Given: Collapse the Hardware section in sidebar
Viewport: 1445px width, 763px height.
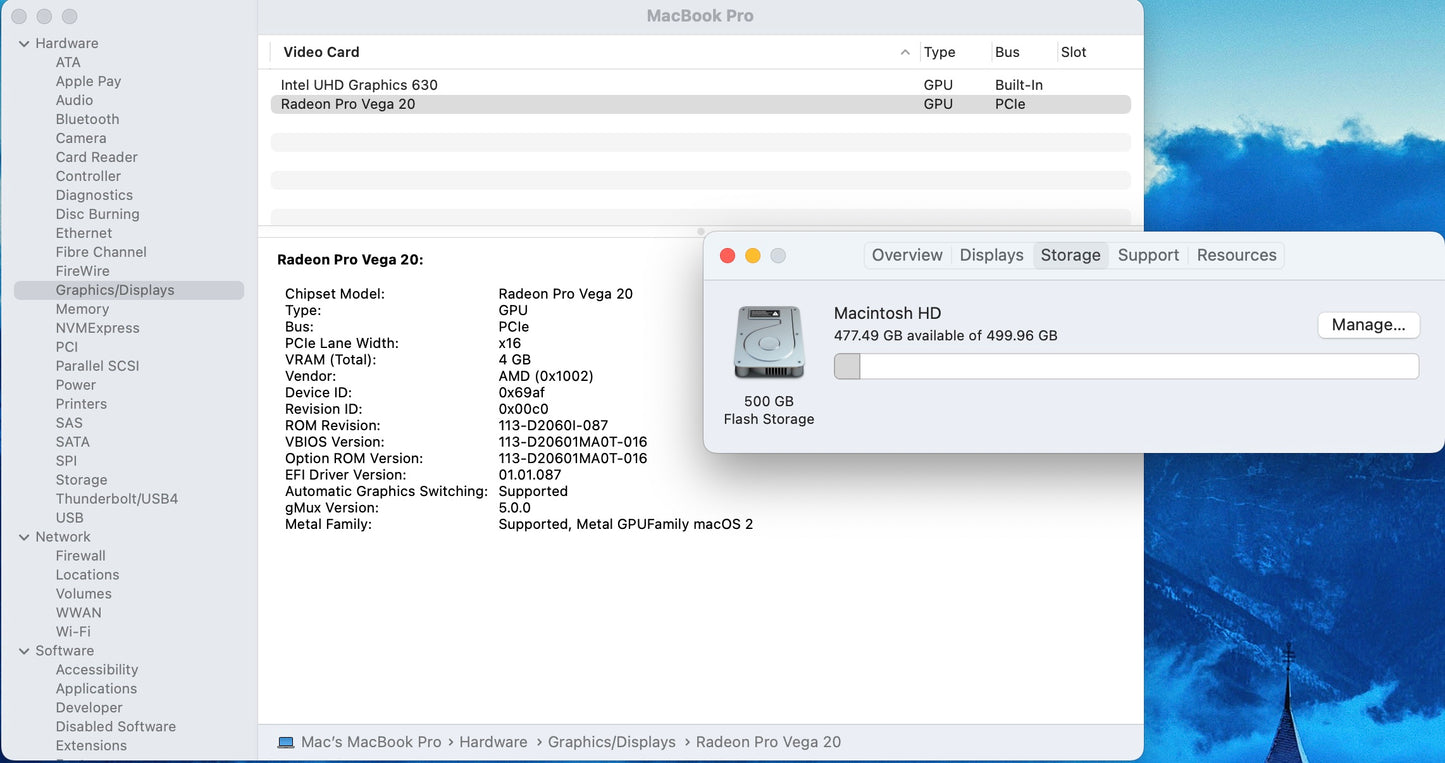Looking at the screenshot, I should pyautogui.click(x=24, y=44).
